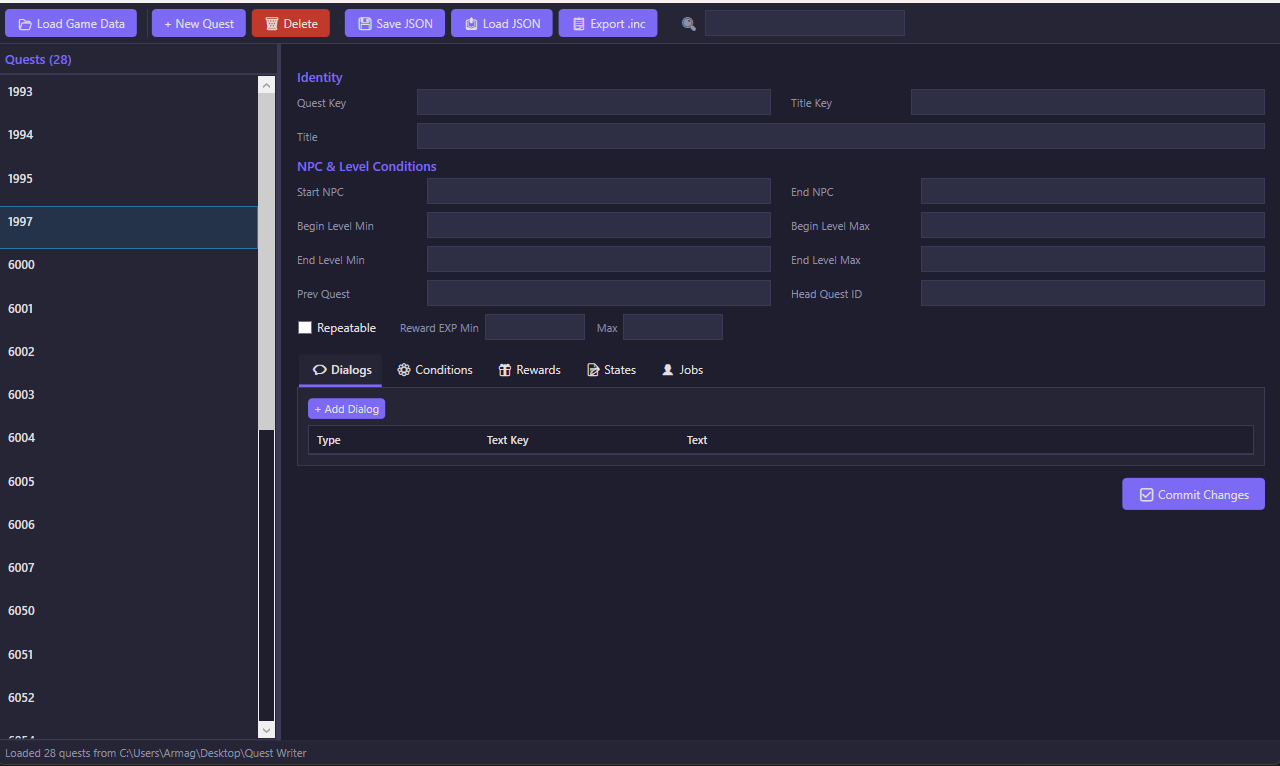Switch to the Conditions tab
Image resolution: width=1280 pixels, height=766 pixels.
click(x=434, y=370)
